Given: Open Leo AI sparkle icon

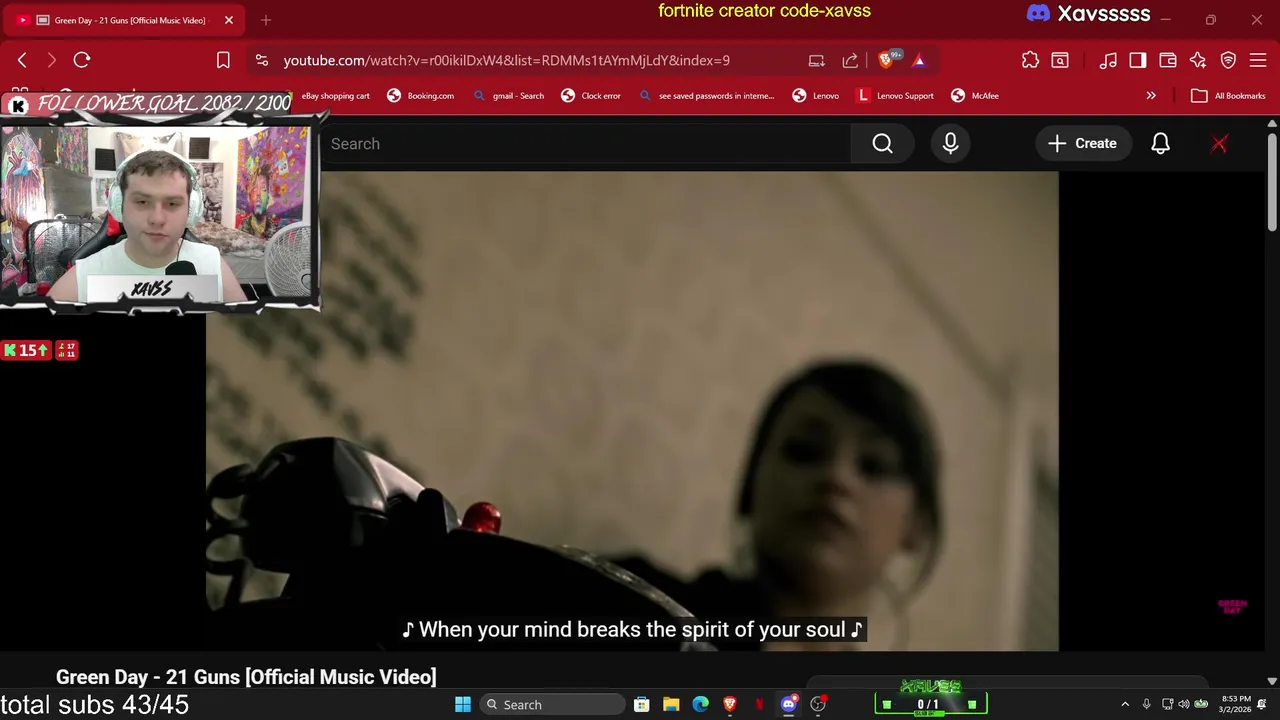Looking at the screenshot, I should click(1198, 60).
